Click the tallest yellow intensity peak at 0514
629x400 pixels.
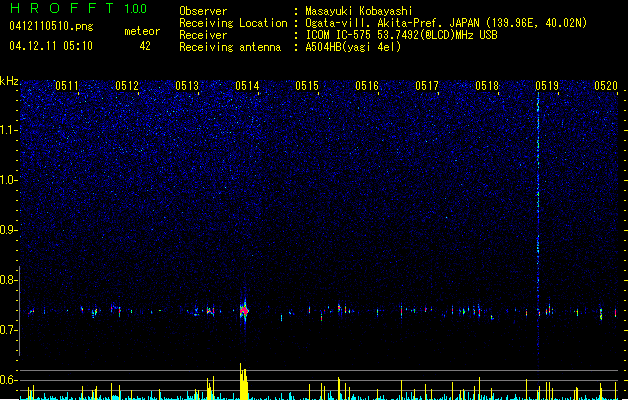click(243, 381)
